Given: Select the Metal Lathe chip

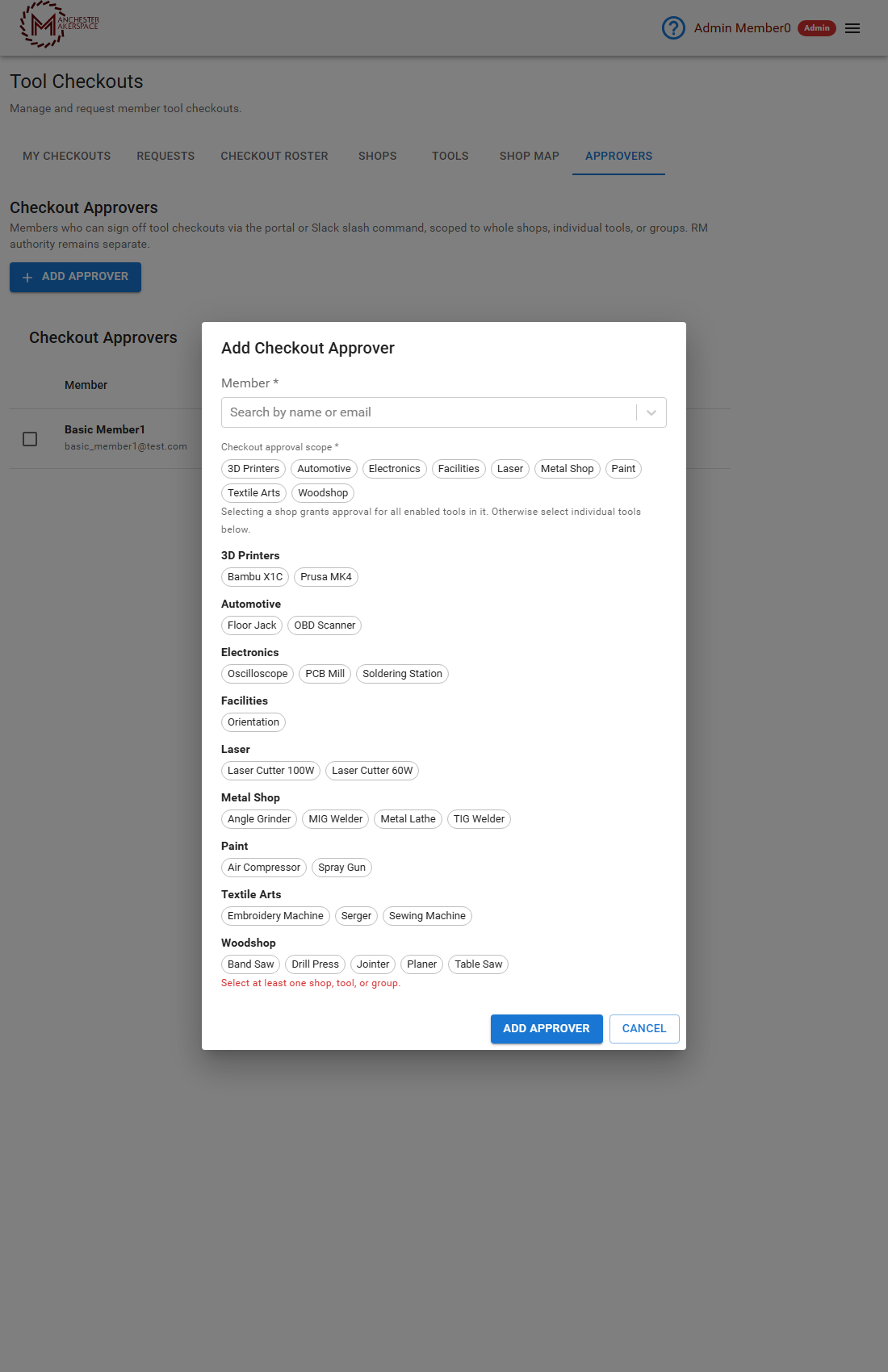Looking at the screenshot, I should (408, 819).
